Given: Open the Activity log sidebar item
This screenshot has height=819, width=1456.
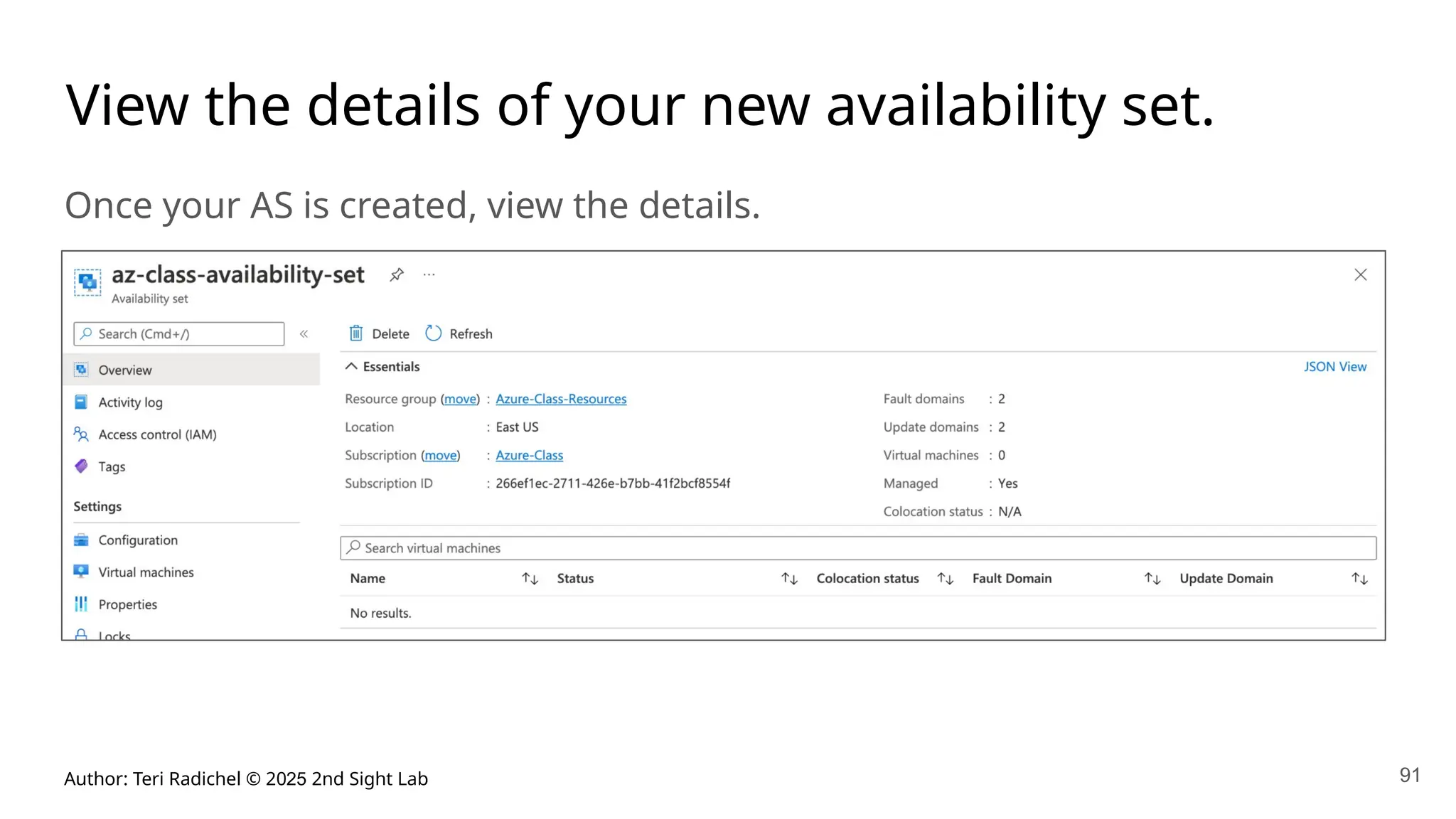Looking at the screenshot, I should (130, 402).
